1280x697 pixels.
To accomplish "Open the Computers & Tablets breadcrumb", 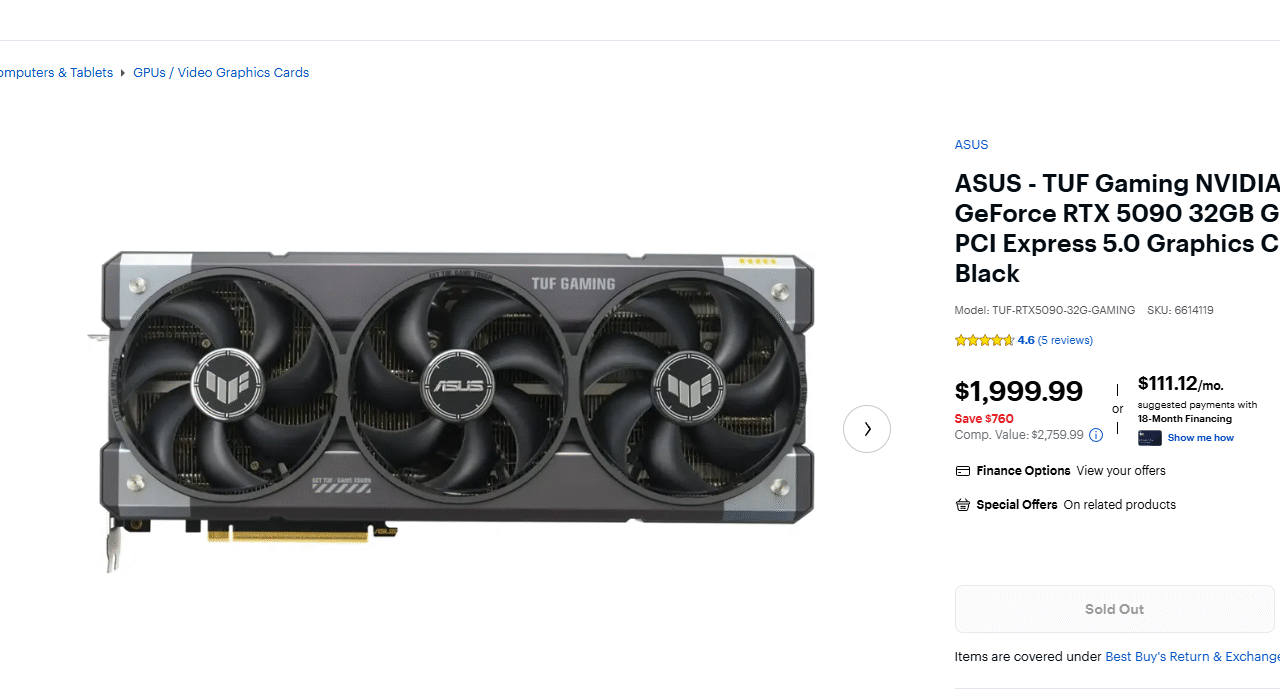I will pos(55,73).
